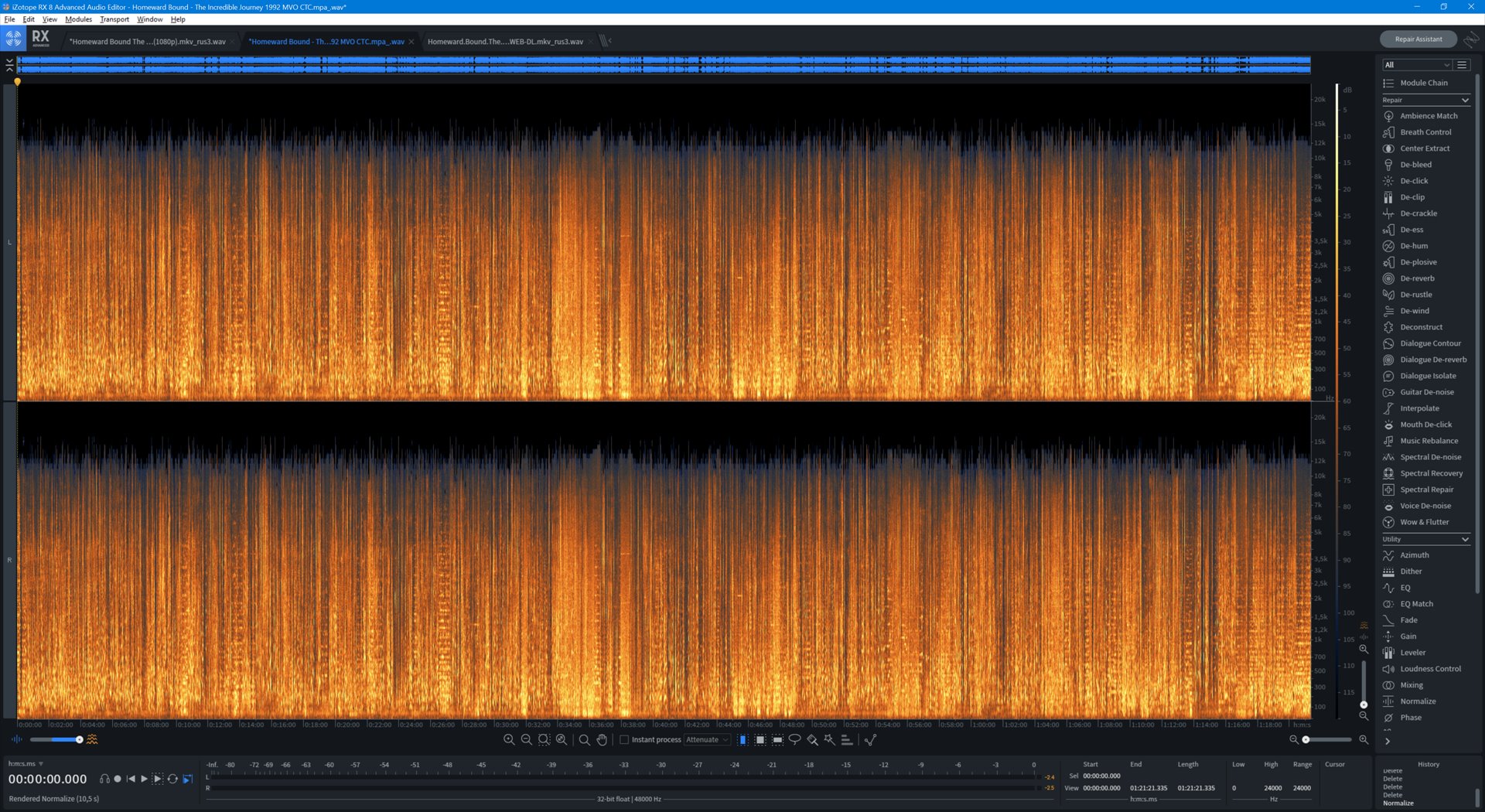Enable the Instant process checkbox
Screen dimensions: 1485x812
coord(624,740)
